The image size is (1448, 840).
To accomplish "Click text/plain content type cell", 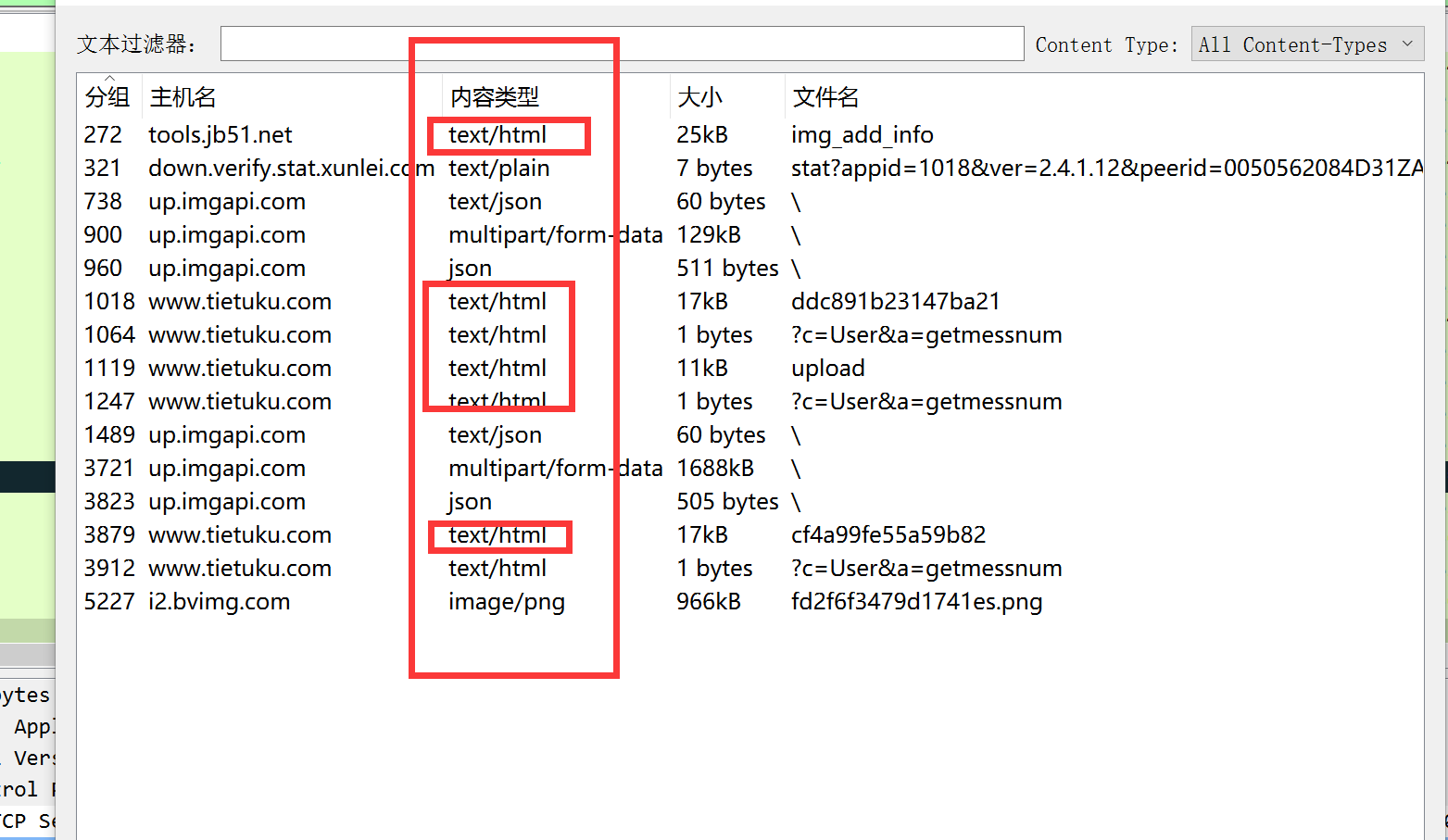I will 499,169.
